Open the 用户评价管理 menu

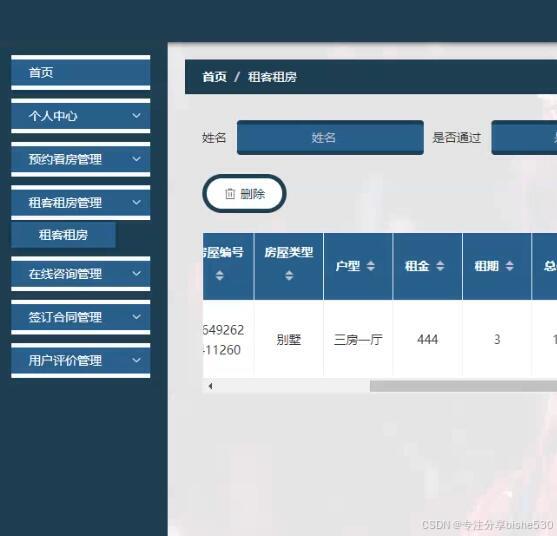pyautogui.click(x=81, y=361)
